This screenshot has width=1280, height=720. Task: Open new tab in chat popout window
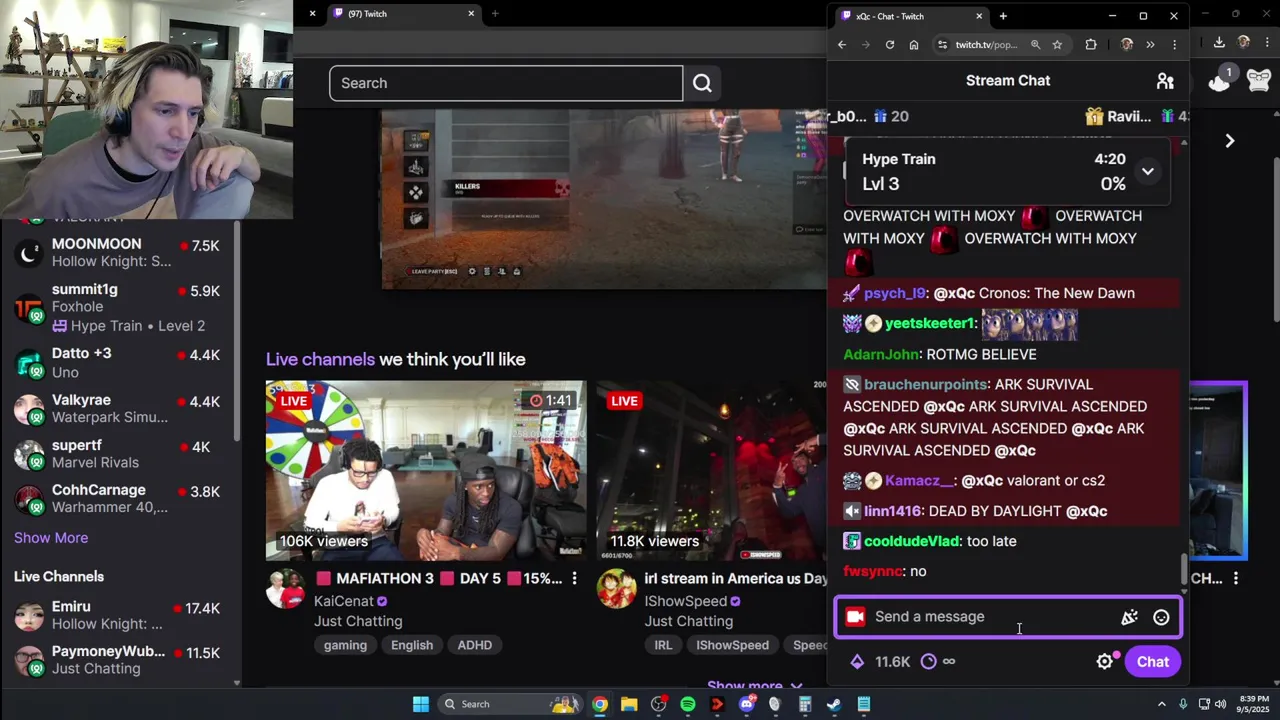(x=1003, y=16)
